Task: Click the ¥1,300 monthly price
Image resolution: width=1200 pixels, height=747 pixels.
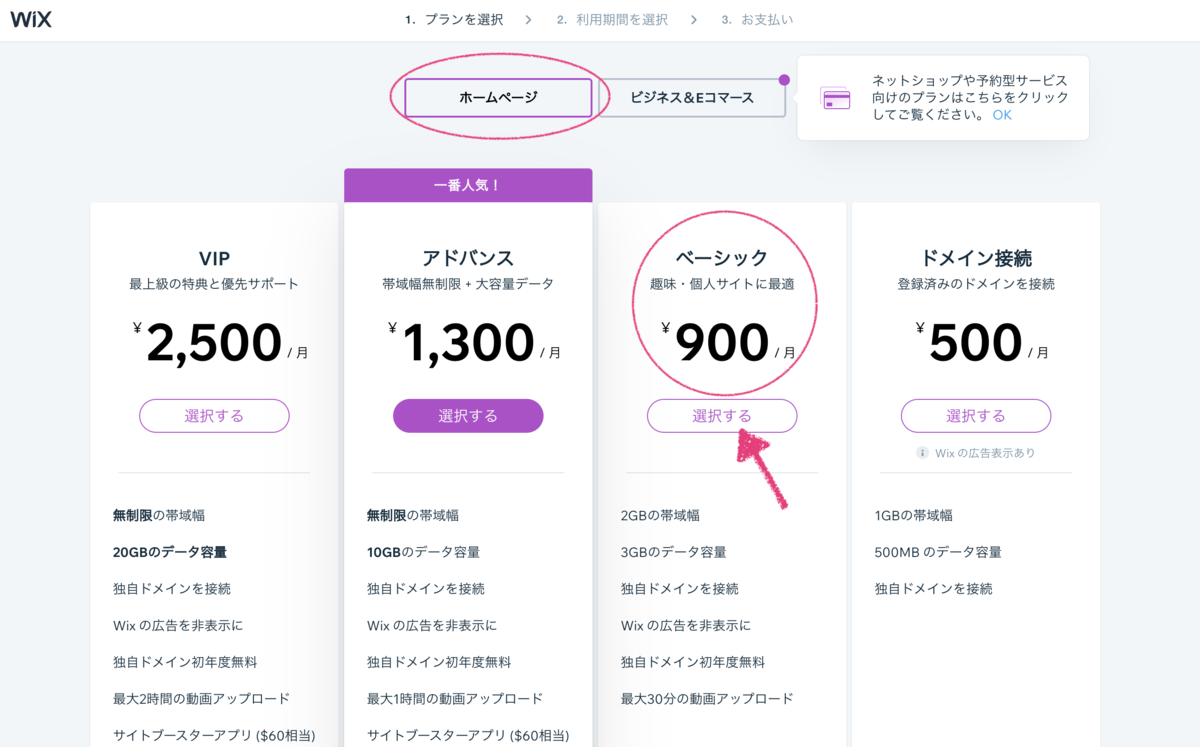Action: 475,342
